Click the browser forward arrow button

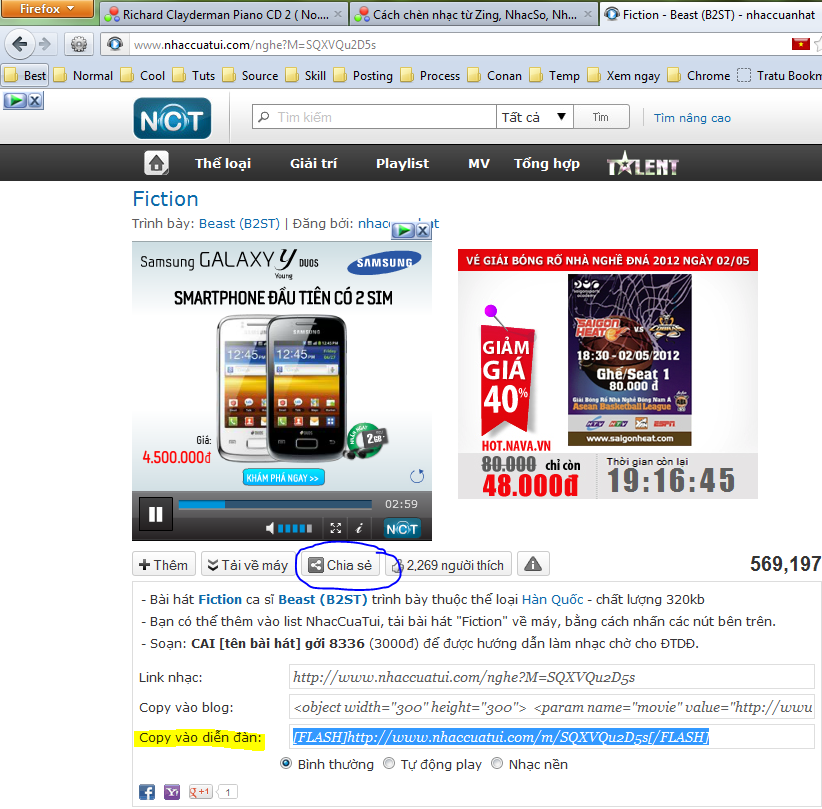[46, 44]
